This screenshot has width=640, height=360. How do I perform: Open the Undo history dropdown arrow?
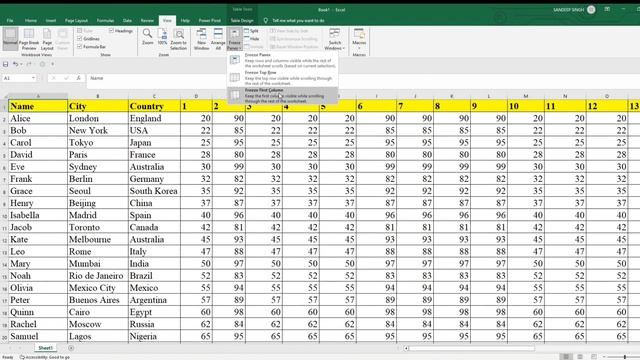coord(21,64)
